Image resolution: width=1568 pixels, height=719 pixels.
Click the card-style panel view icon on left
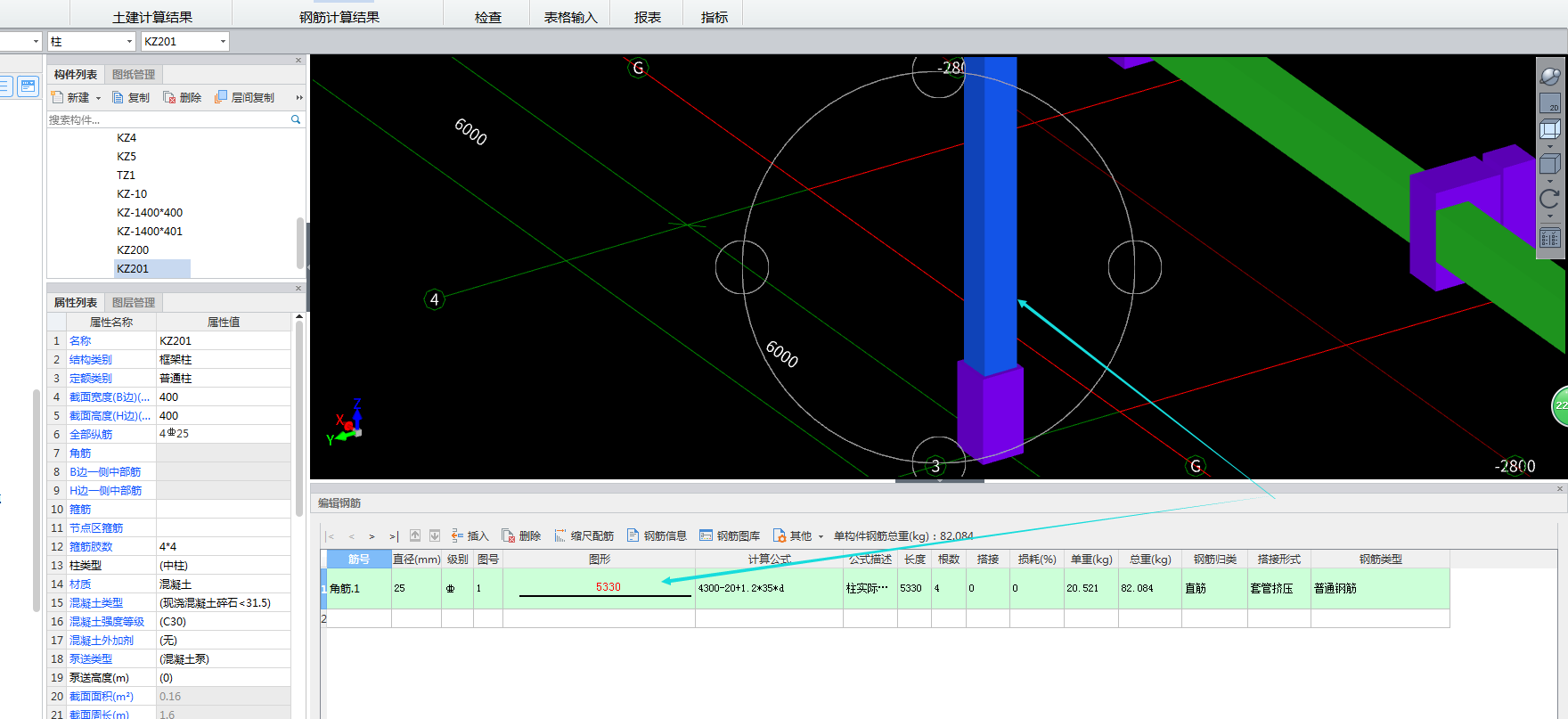29,86
